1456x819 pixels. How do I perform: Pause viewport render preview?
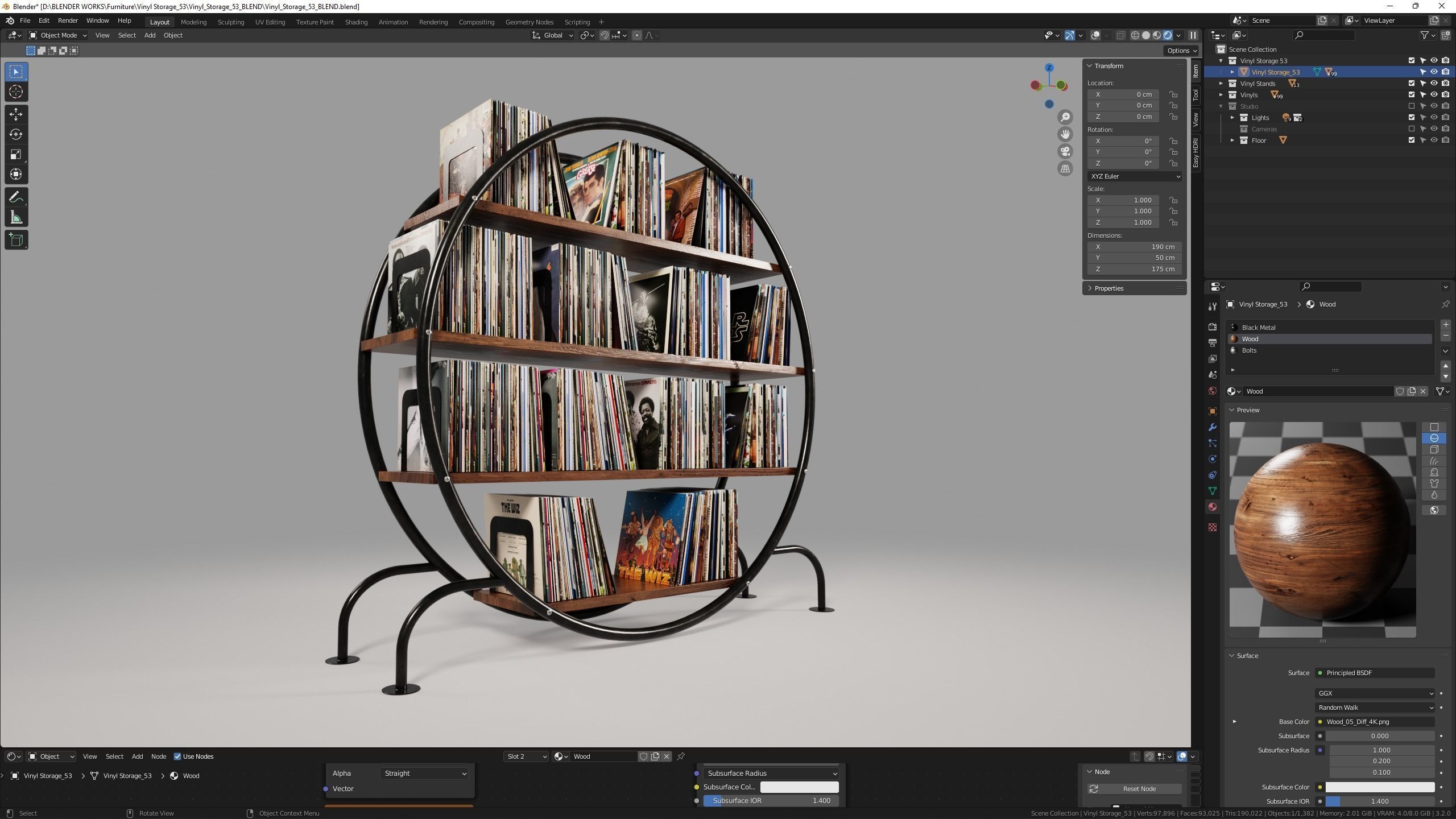point(1193,35)
